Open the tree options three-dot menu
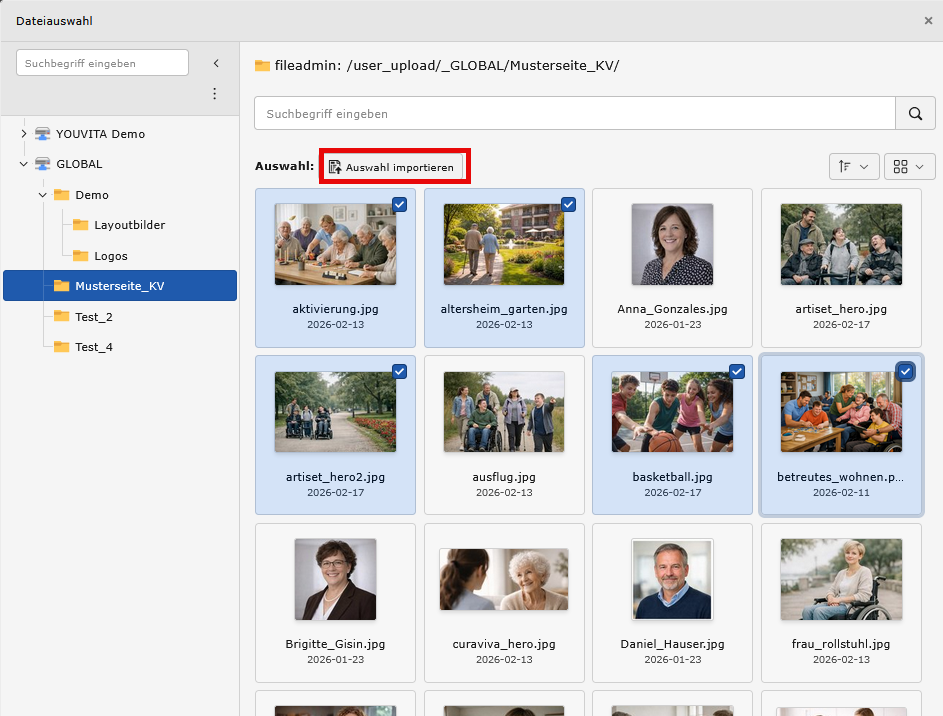Viewport: 943px width, 716px height. pos(215,93)
